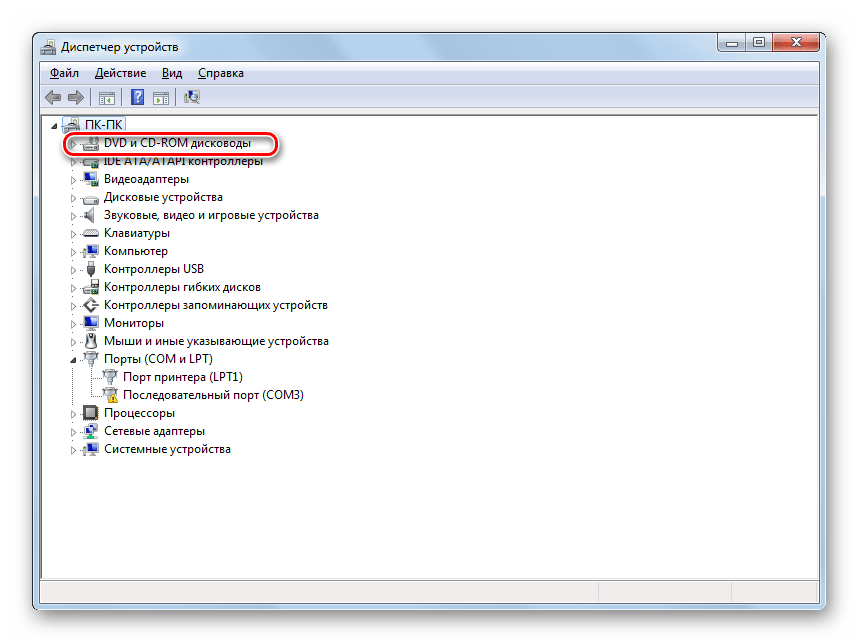Select Порт принтера (LPT1) label
The width and height of the screenshot is (859, 643).
(x=183, y=377)
